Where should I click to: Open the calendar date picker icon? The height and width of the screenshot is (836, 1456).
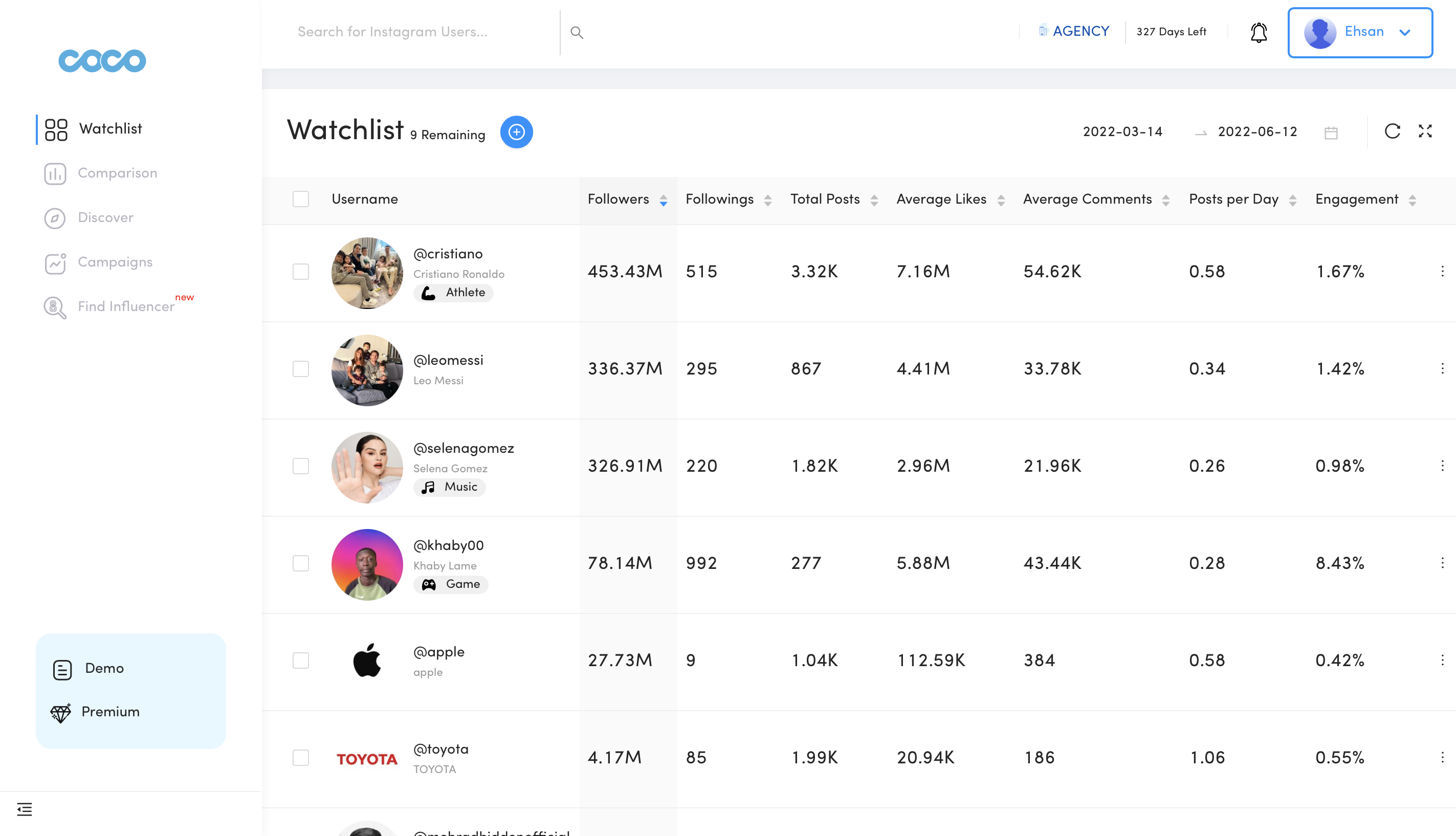(1331, 133)
